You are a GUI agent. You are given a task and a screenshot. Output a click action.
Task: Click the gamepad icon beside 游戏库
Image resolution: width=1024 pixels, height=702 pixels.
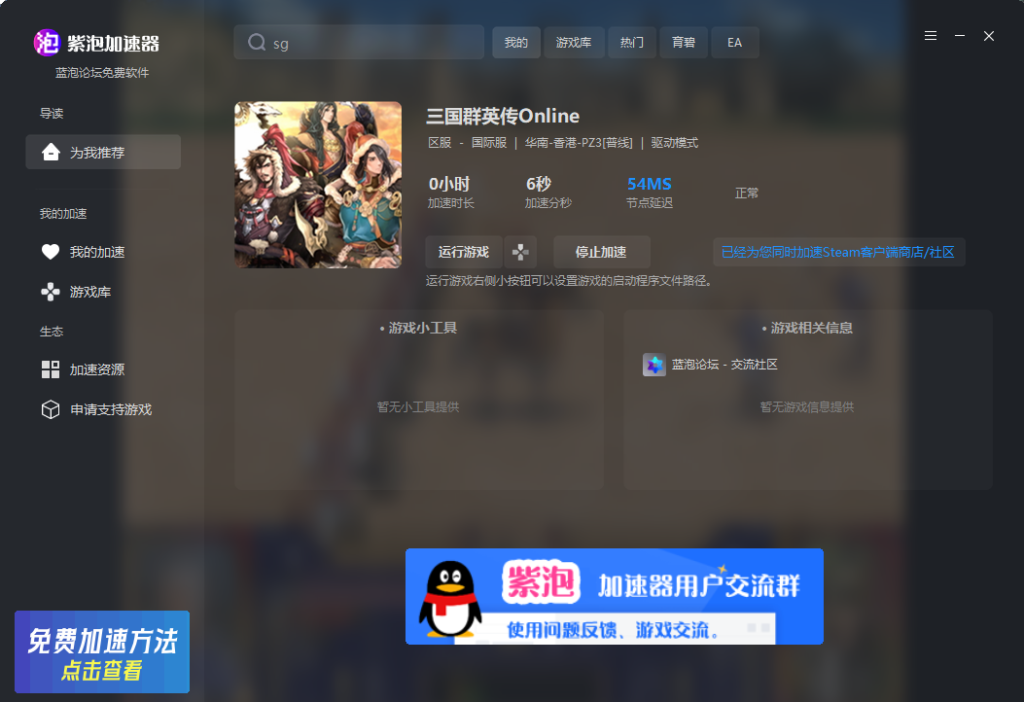point(50,291)
